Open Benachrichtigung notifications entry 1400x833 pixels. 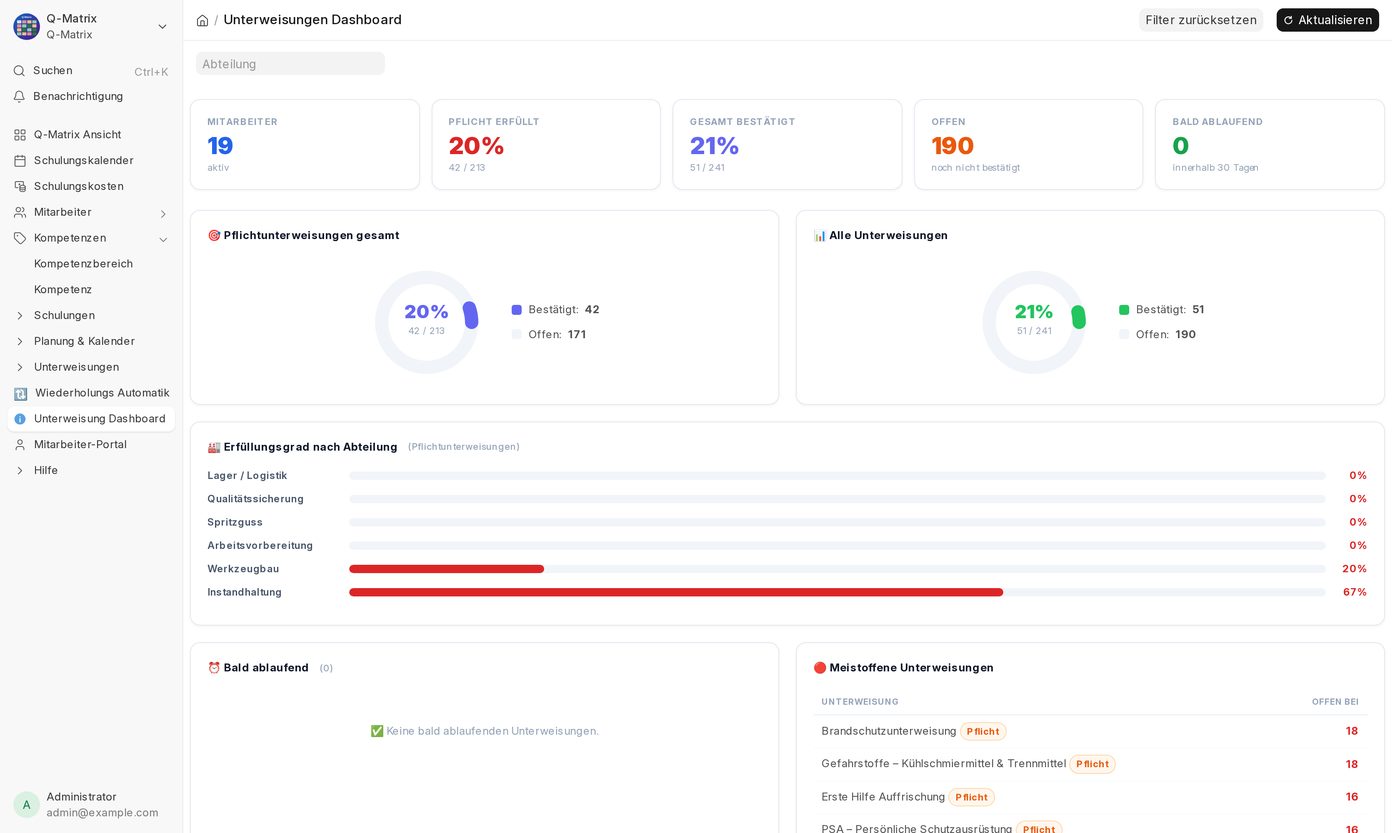pyautogui.click(x=91, y=97)
